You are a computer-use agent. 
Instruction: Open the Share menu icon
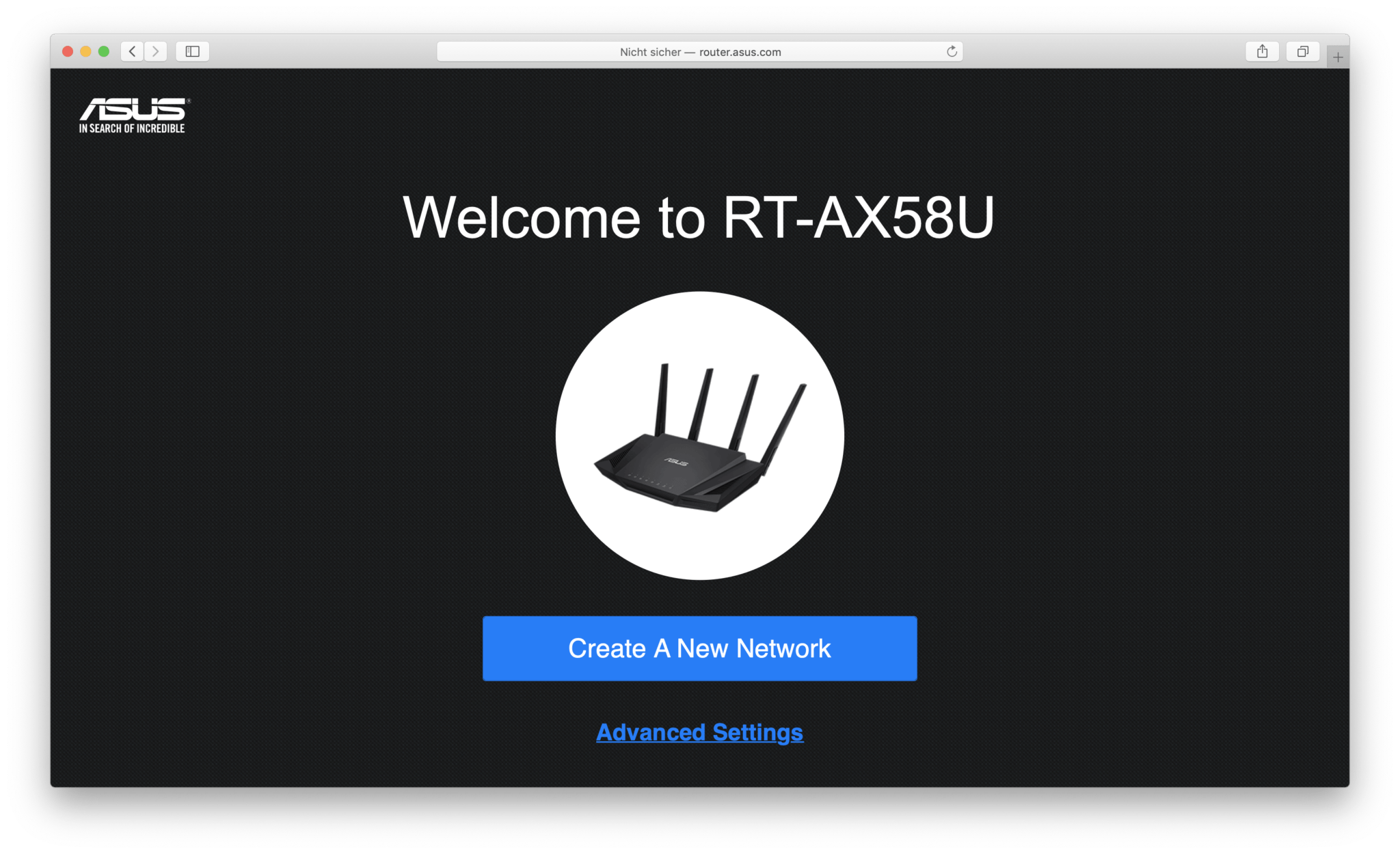[x=1262, y=51]
